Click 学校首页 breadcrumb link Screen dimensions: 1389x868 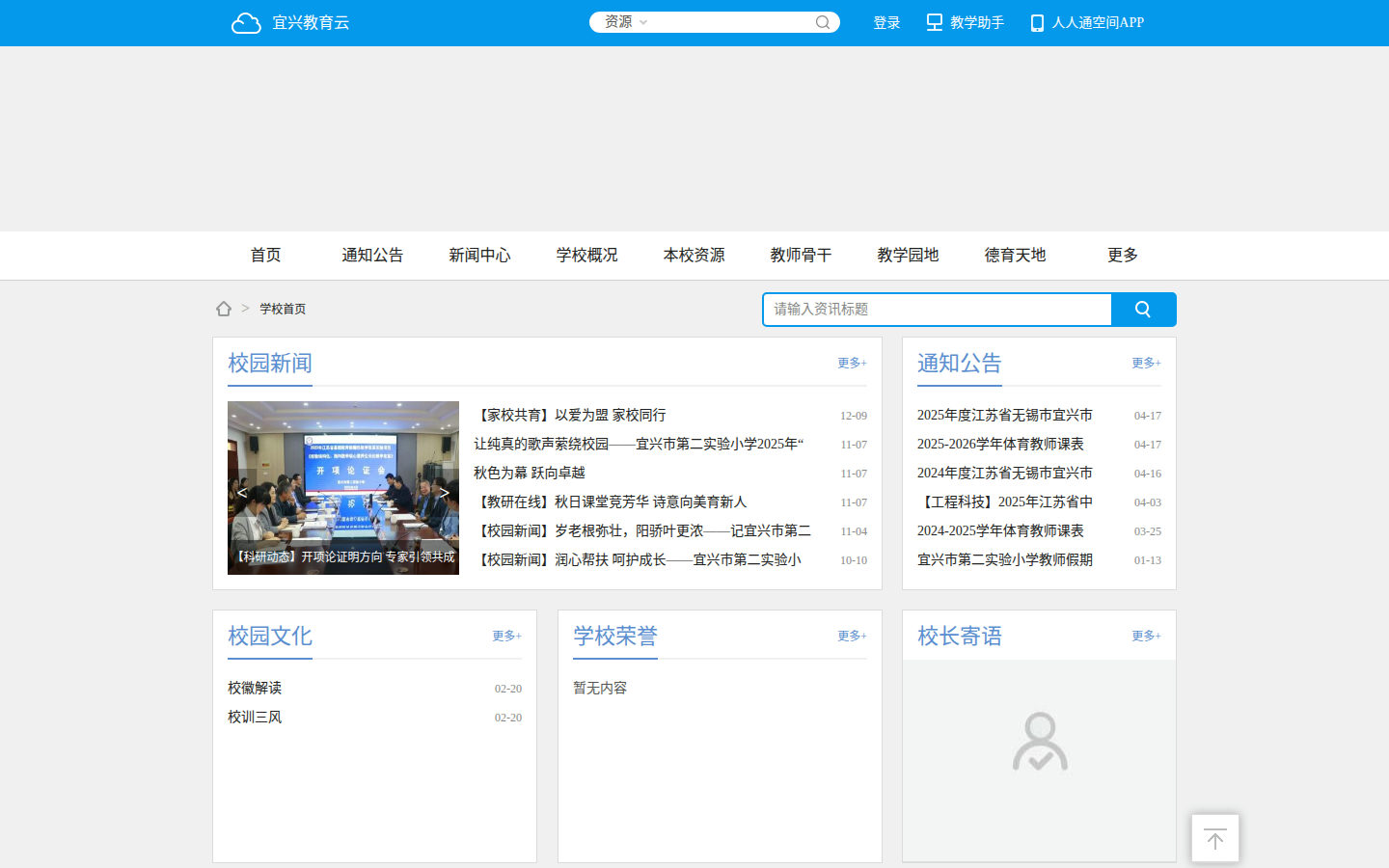click(283, 309)
